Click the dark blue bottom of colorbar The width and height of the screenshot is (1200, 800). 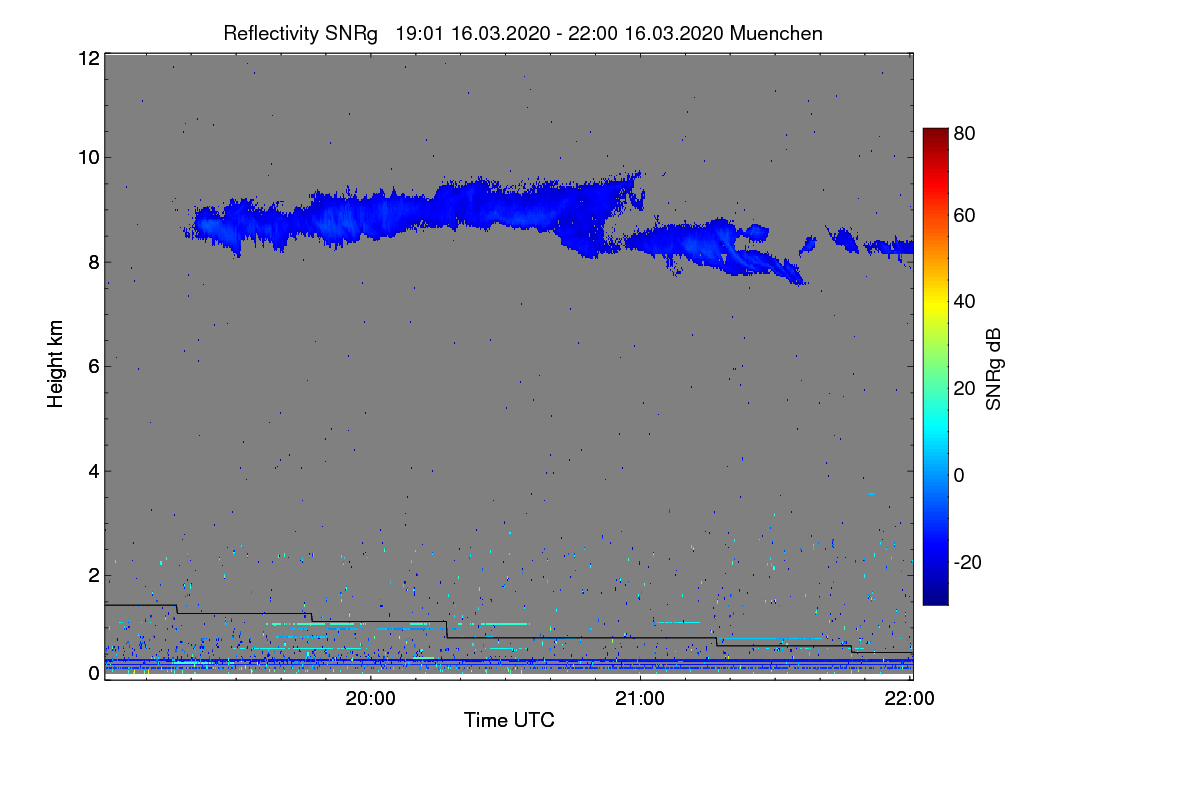pos(935,596)
